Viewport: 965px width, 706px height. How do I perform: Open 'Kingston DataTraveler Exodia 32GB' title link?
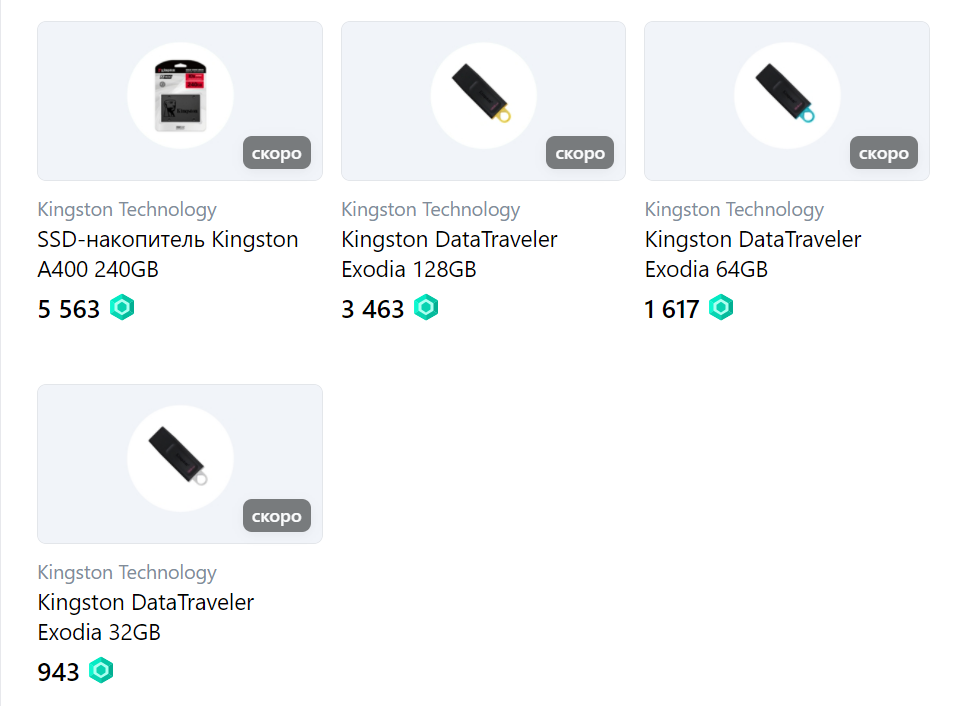pyautogui.click(x=146, y=617)
